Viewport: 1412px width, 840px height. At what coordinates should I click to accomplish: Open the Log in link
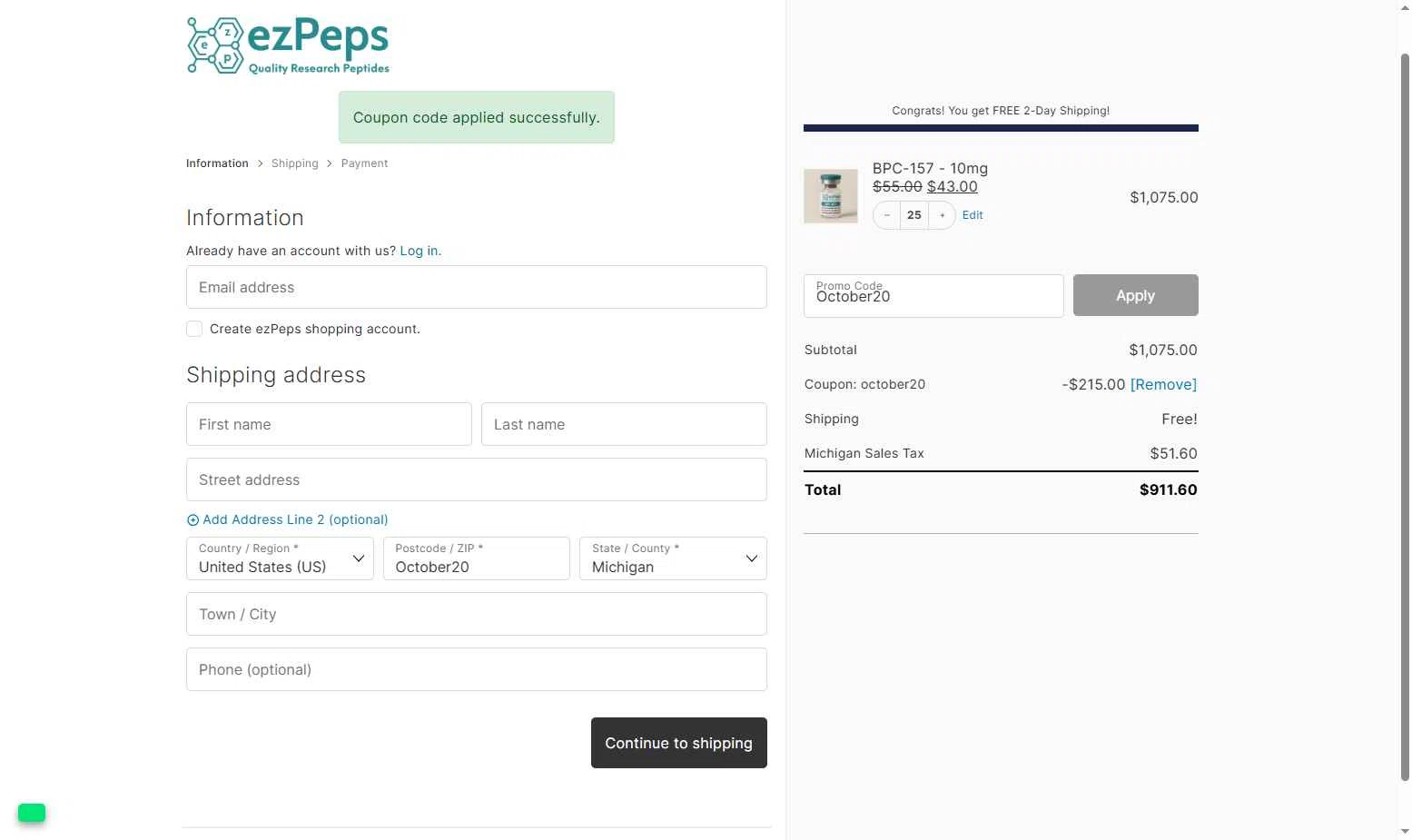[x=419, y=251]
